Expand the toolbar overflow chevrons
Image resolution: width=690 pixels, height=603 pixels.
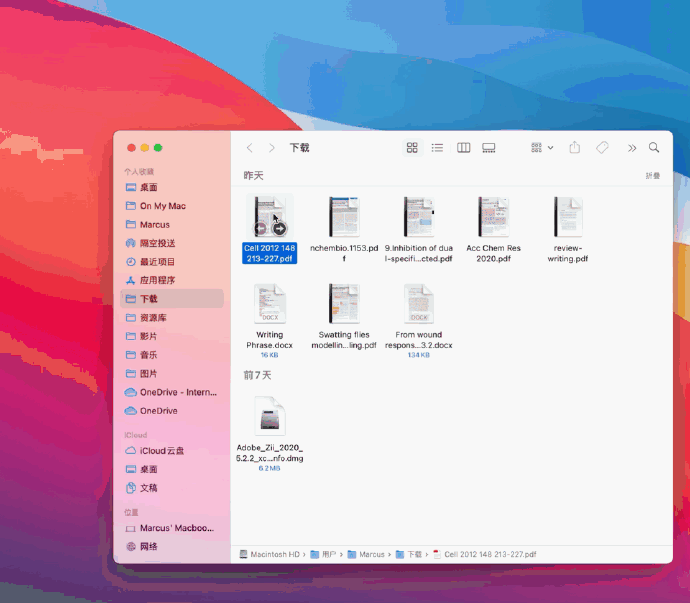click(x=632, y=148)
